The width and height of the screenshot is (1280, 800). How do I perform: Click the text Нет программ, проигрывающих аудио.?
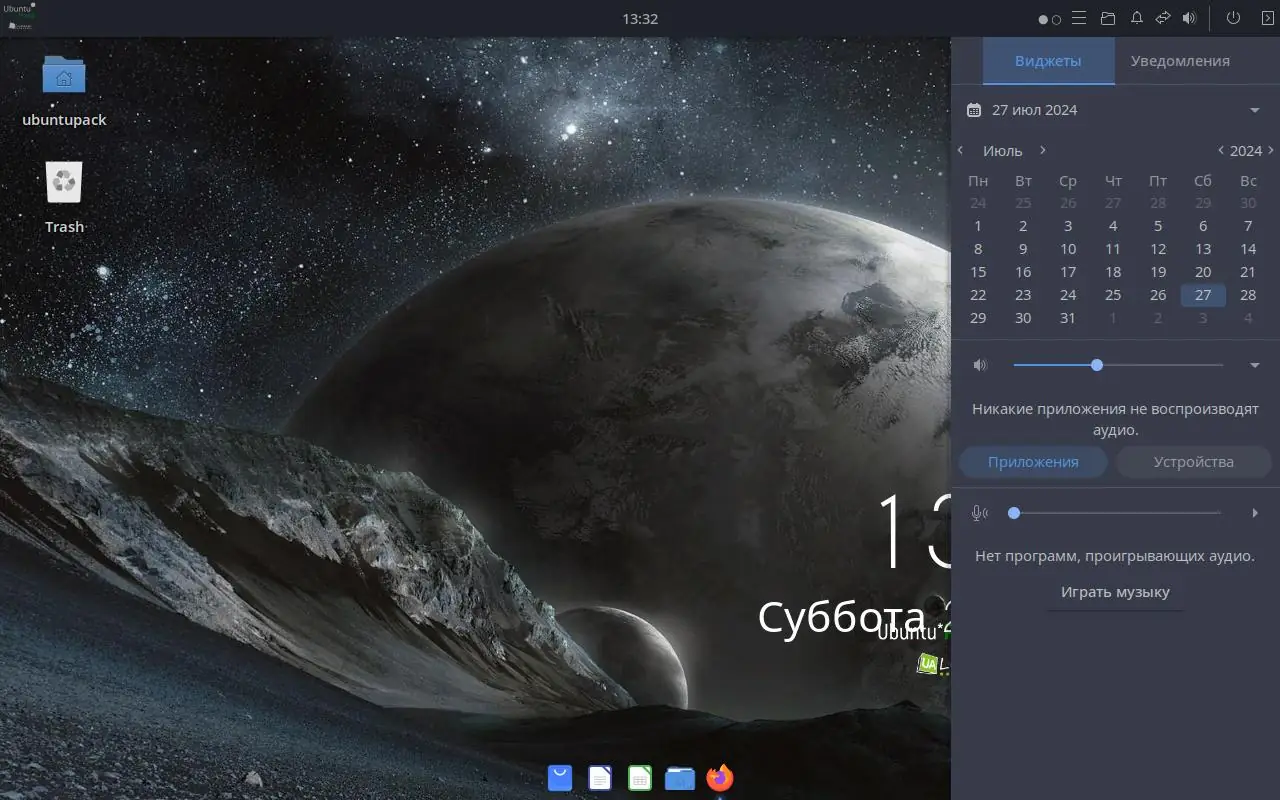pos(1115,556)
